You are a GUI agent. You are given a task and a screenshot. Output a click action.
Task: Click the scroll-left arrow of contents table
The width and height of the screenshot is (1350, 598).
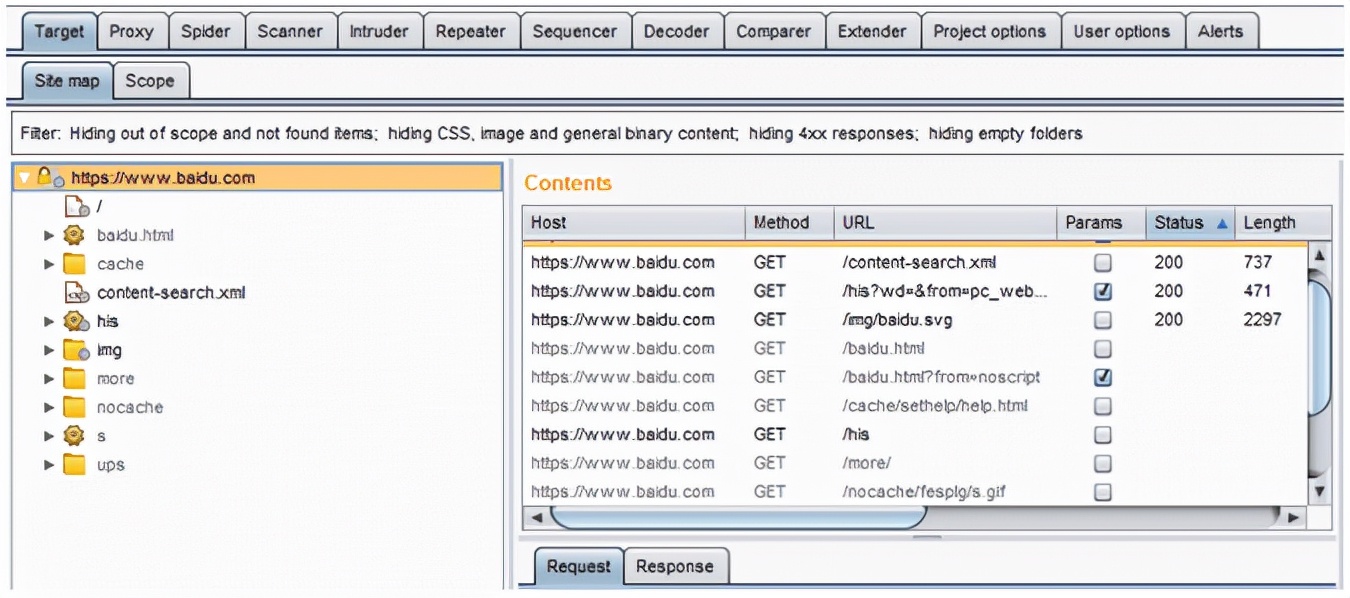pyautogui.click(x=536, y=517)
